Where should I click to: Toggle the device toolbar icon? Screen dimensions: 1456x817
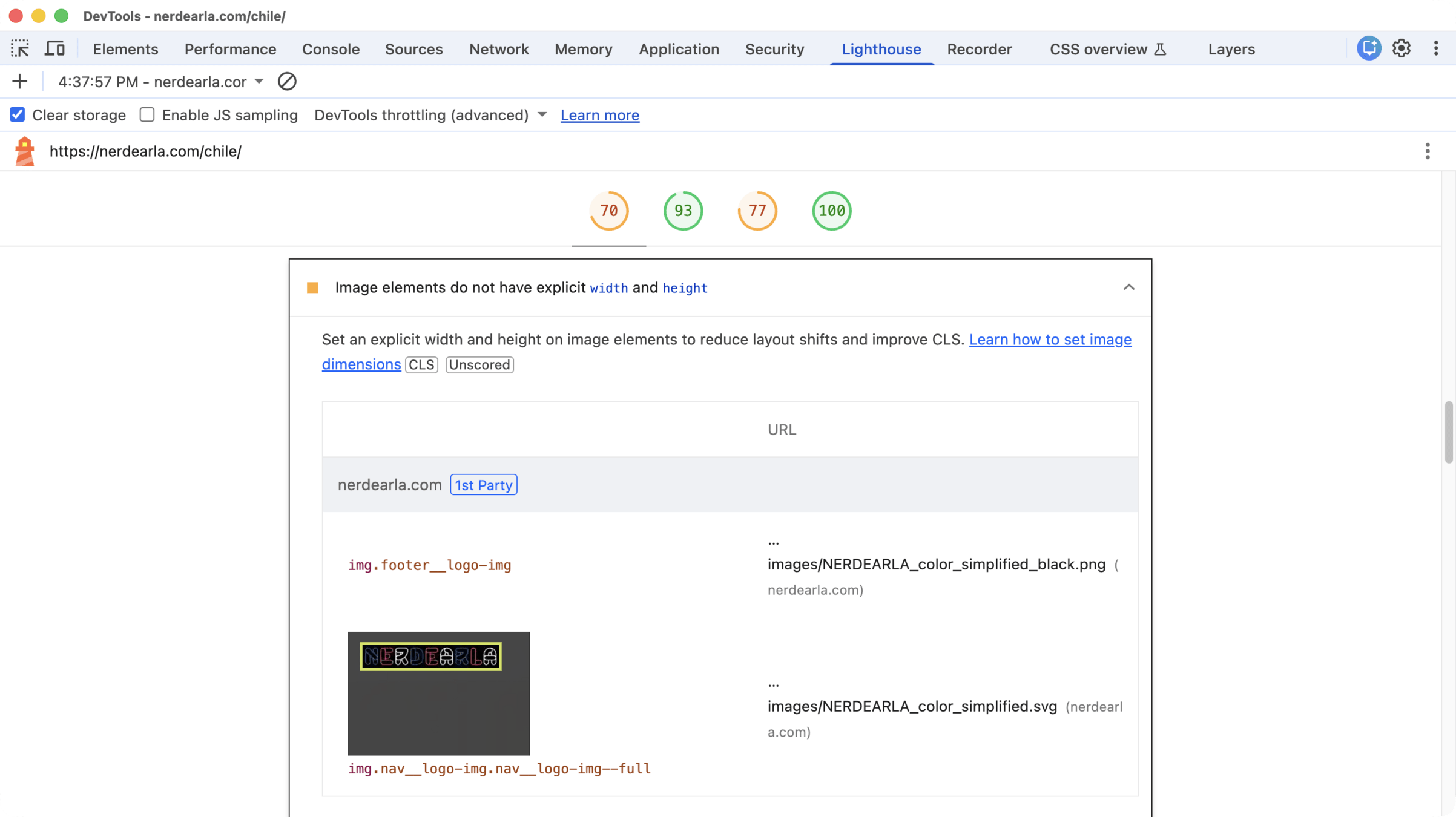[54, 48]
